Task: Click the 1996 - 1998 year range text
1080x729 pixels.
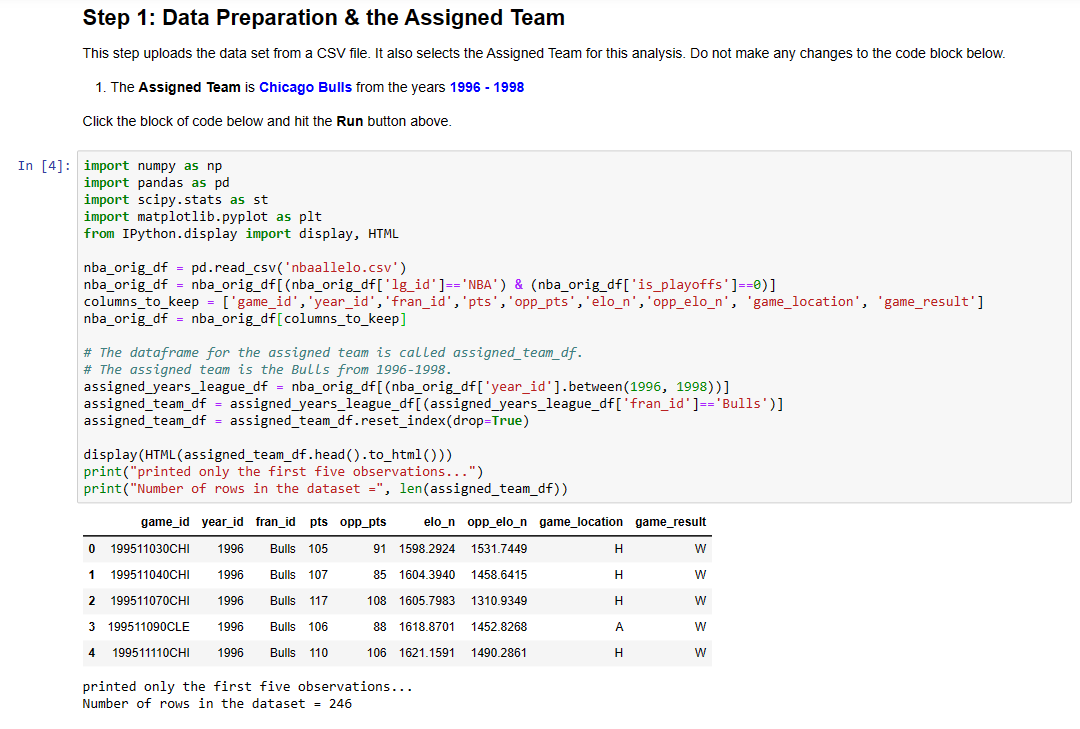Action: (x=488, y=87)
